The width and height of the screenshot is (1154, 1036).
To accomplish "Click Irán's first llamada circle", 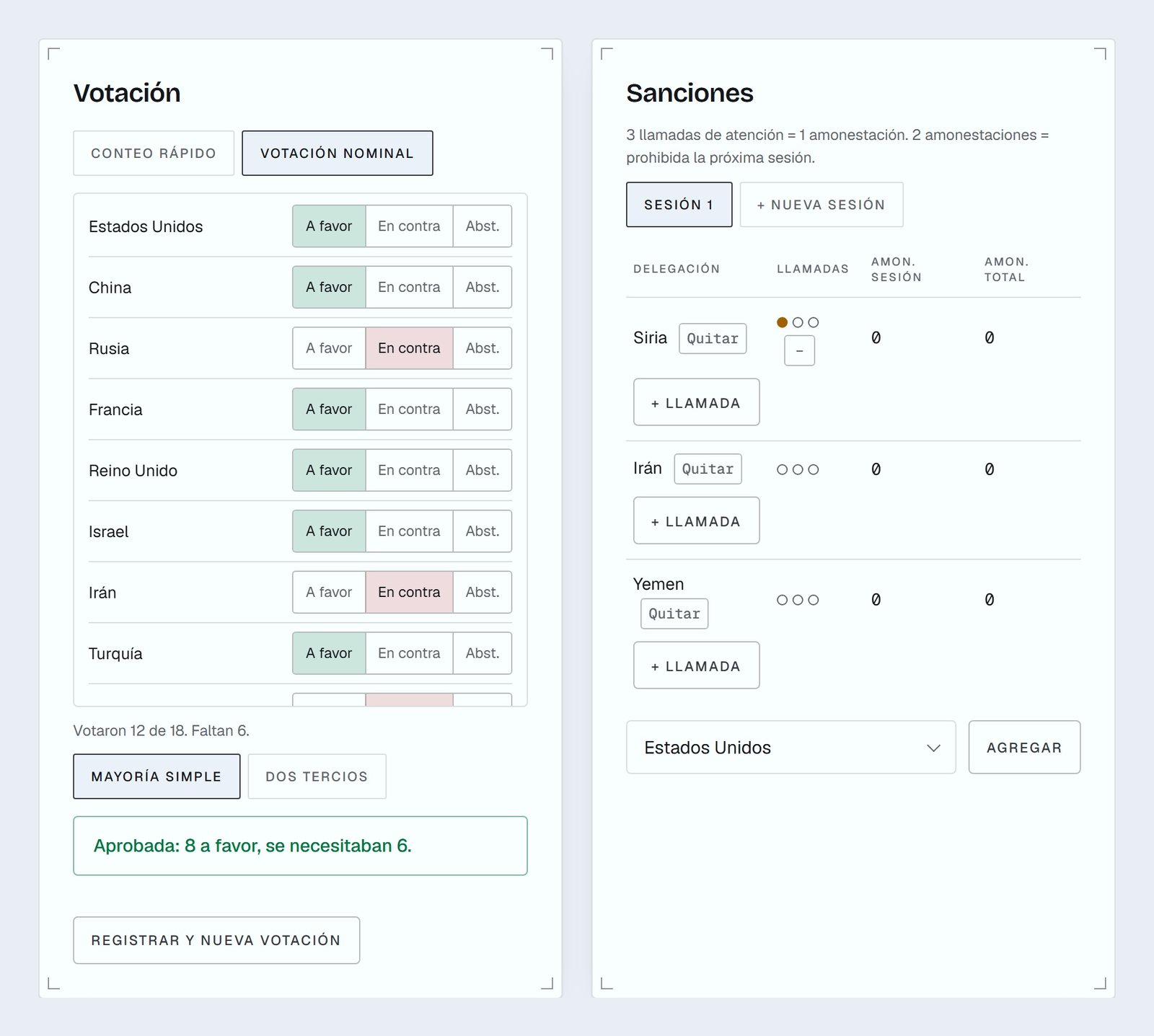I will point(782,469).
